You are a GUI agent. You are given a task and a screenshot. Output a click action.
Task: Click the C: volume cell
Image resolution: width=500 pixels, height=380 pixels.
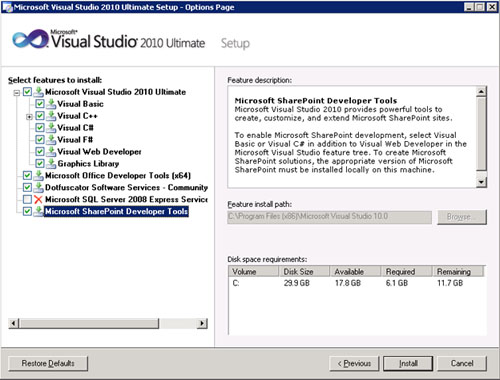click(236, 283)
